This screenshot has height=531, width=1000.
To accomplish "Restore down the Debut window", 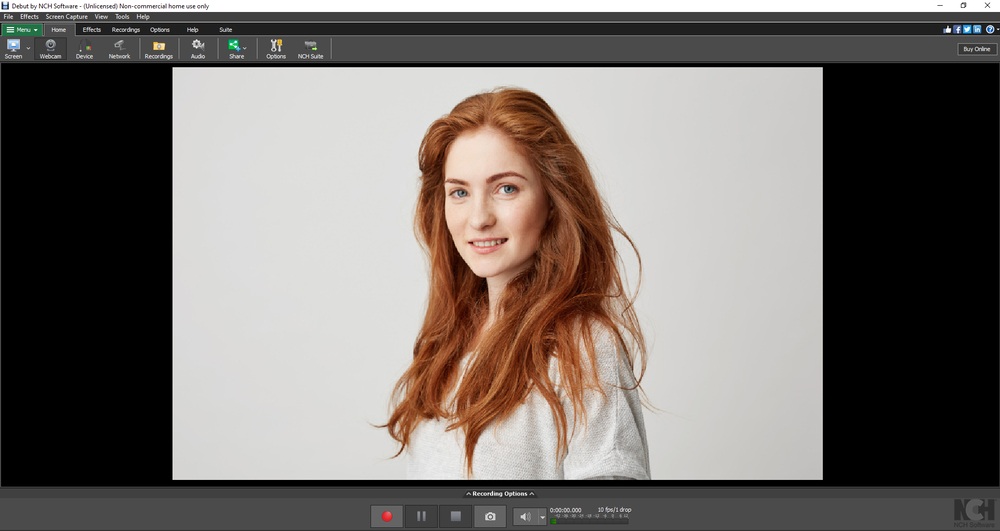I will pyautogui.click(x=964, y=6).
